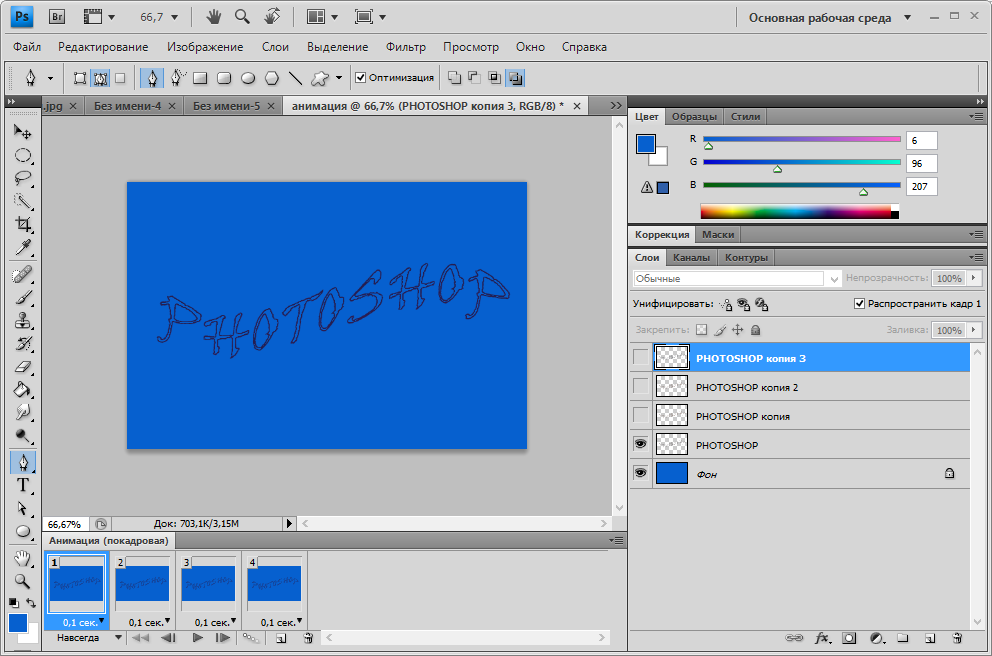Image resolution: width=992 pixels, height=656 pixels.
Task: Select the Ellipse shape tool in toolbox
Action: [x=23, y=531]
